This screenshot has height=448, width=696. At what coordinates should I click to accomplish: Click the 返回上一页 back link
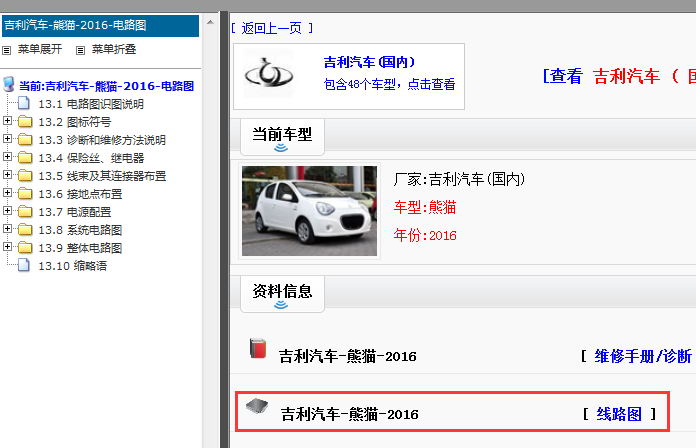tap(272, 28)
